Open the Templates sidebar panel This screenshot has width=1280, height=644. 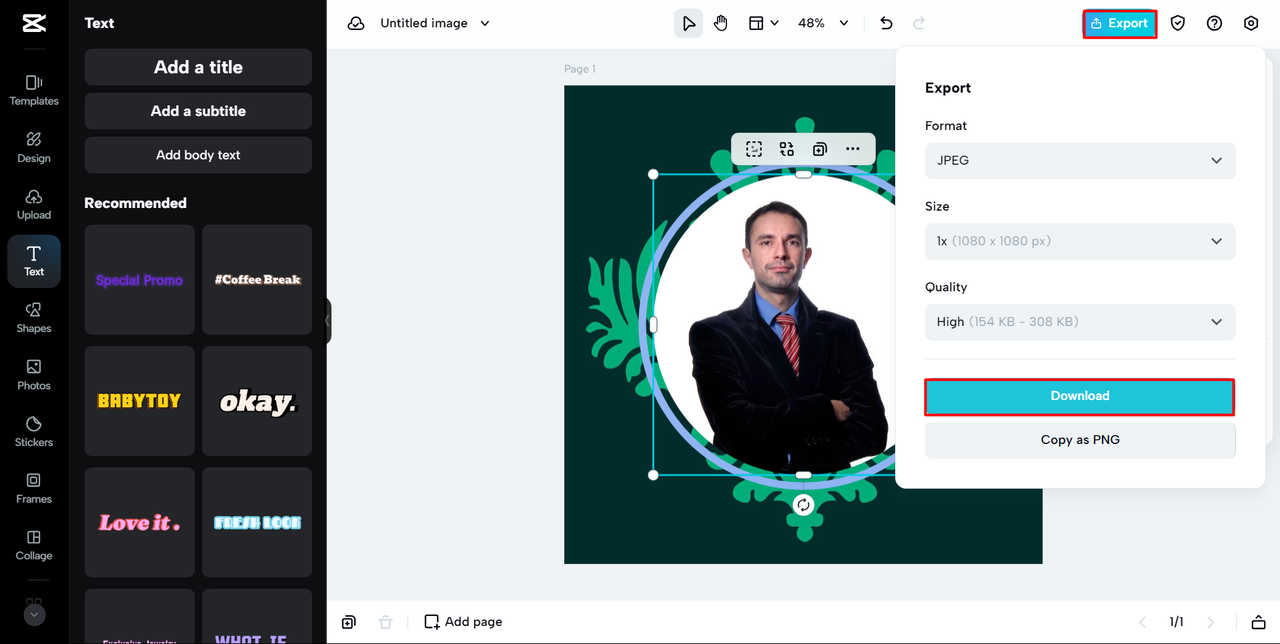34,89
